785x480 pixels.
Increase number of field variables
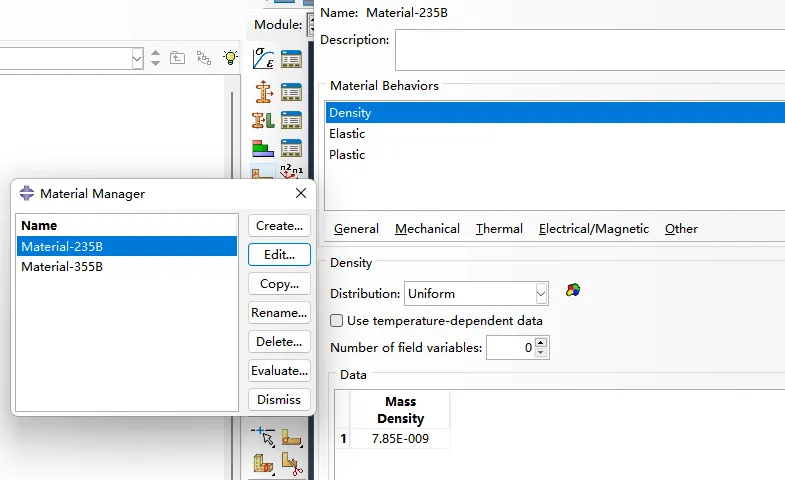tap(541, 343)
